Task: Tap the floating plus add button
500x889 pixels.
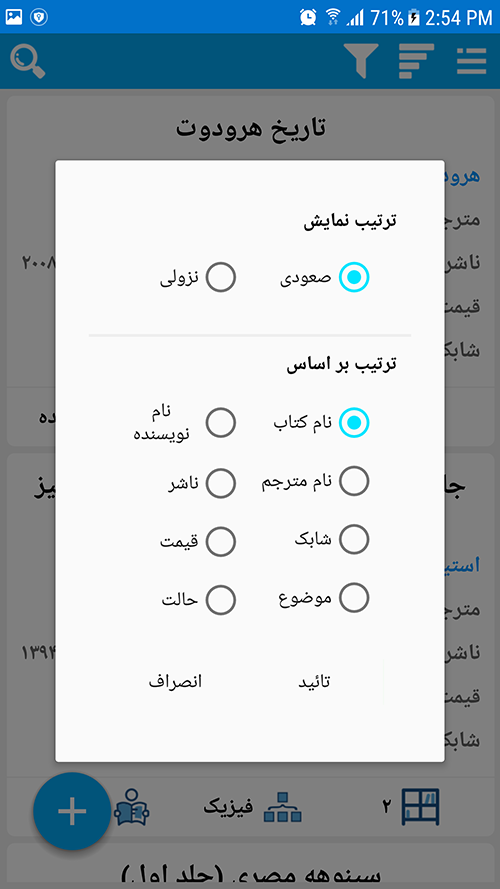Action: pyautogui.click(x=72, y=811)
